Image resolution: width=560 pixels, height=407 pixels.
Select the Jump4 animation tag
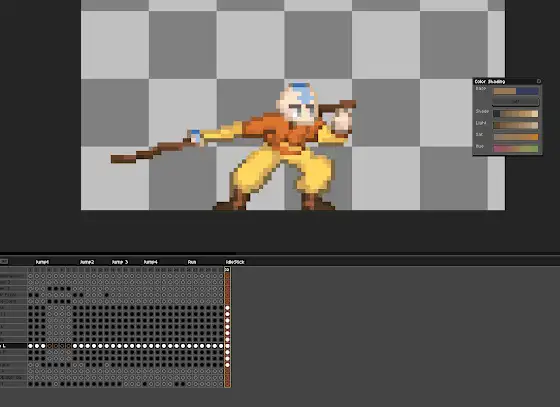(150, 262)
